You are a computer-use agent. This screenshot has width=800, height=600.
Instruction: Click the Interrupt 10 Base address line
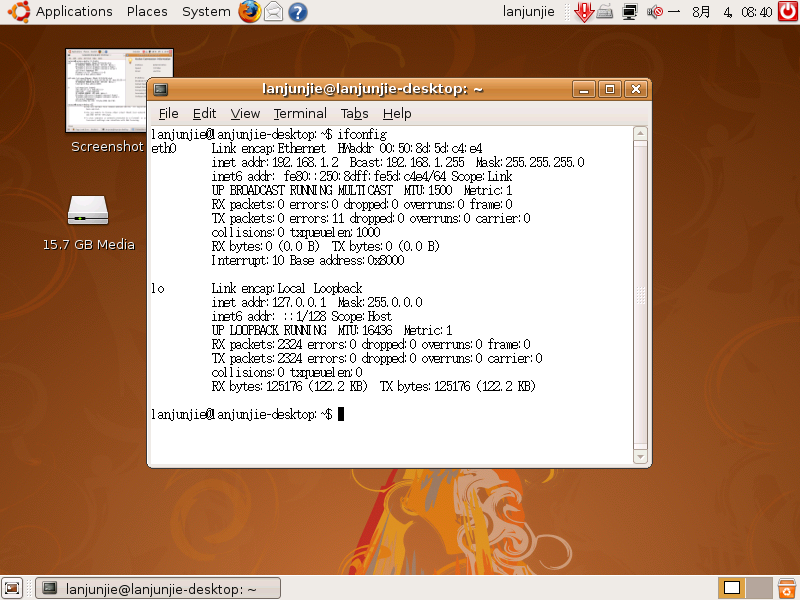pyautogui.click(x=308, y=260)
